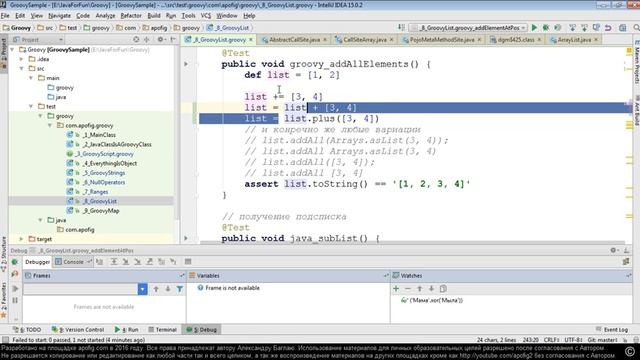Resume program icon in Debug sidebar
640x360 pixels.
click(15, 289)
